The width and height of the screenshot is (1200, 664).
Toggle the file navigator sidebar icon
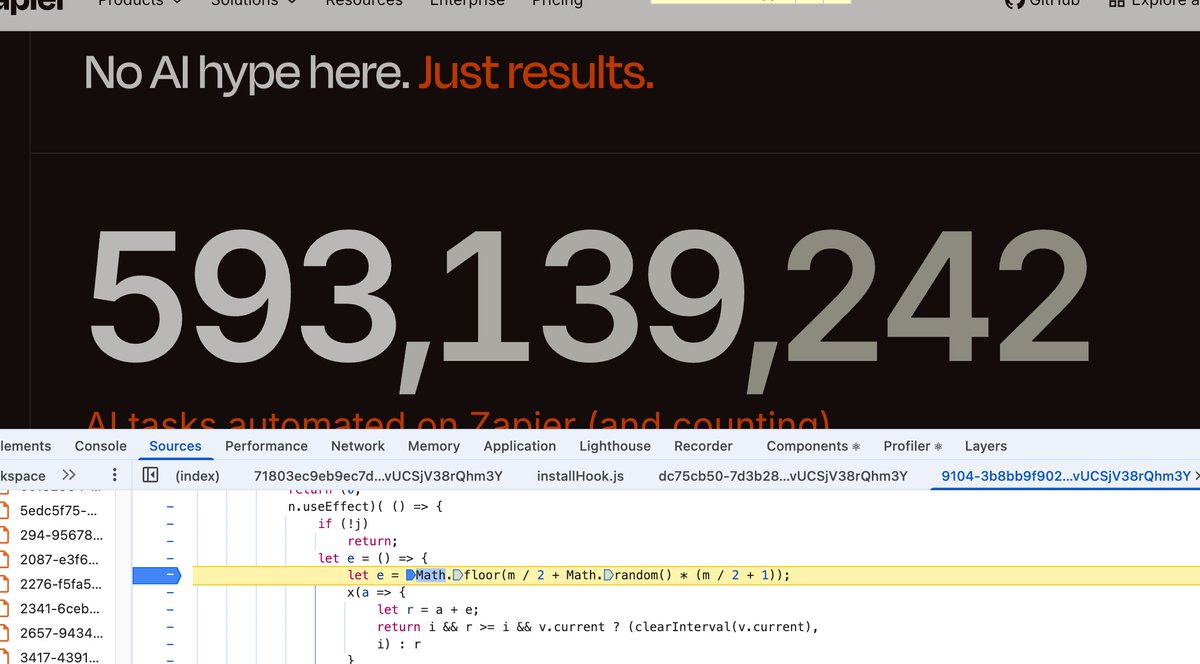[x=150, y=475]
